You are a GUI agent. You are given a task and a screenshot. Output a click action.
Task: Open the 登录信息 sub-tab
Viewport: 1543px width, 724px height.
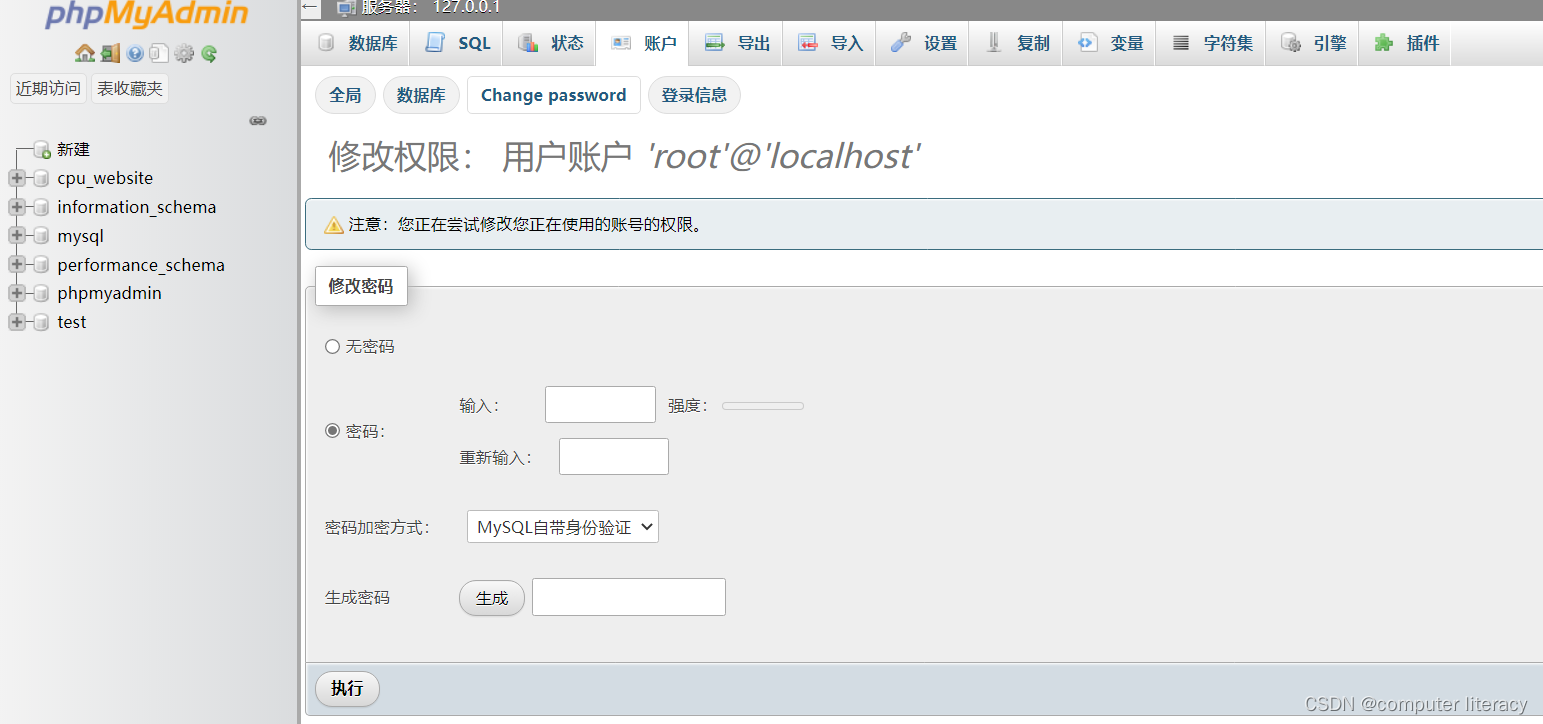click(694, 95)
